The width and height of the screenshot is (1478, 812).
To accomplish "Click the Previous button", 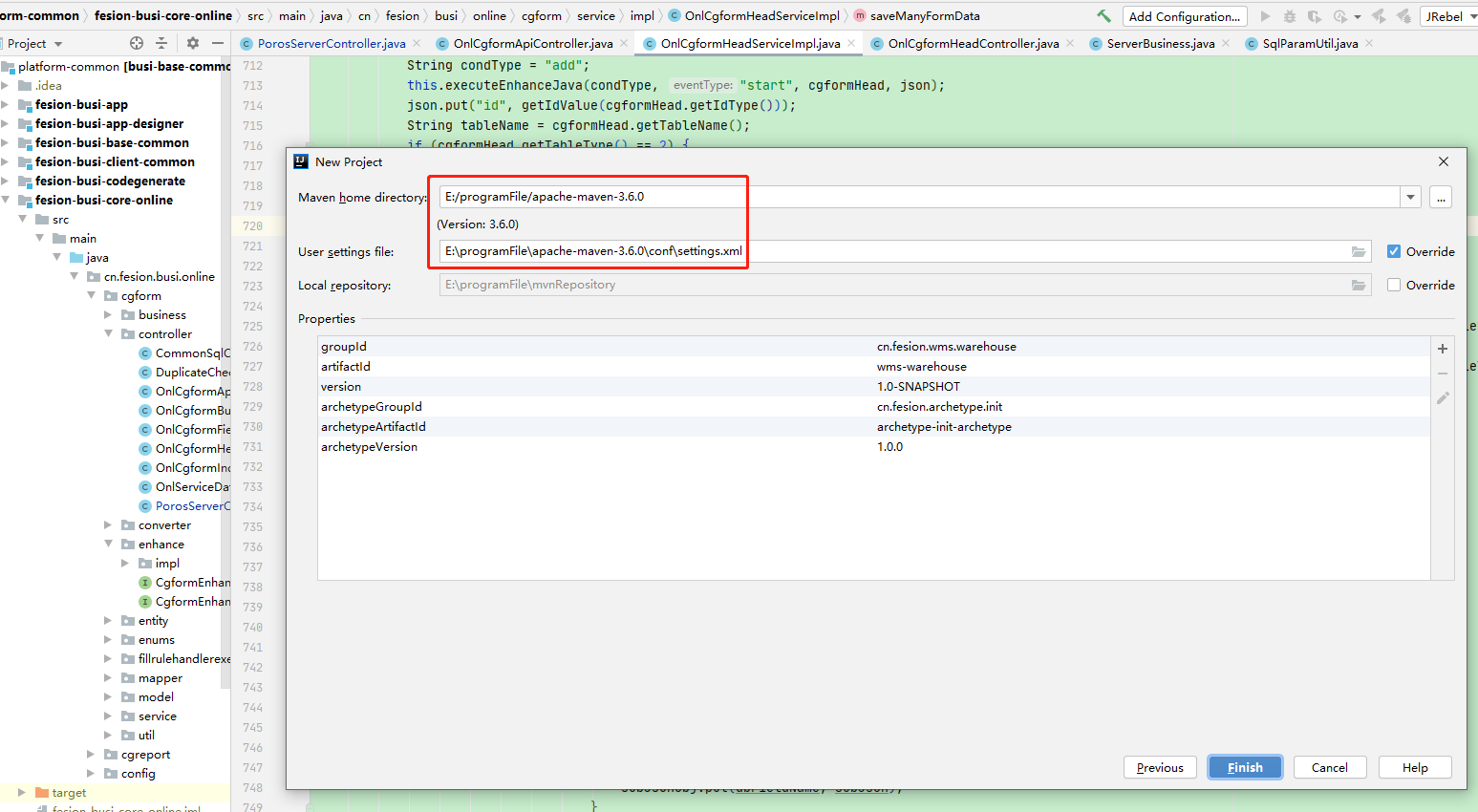I will [x=1161, y=767].
